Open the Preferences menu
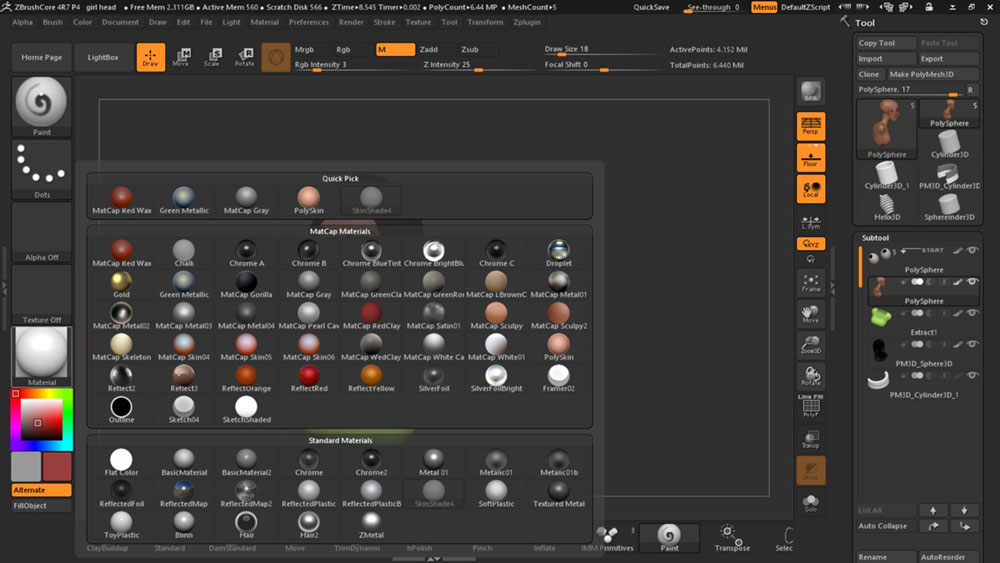This screenshot has height=563, width=1000. pyautogui.click(x=309, y=22)
